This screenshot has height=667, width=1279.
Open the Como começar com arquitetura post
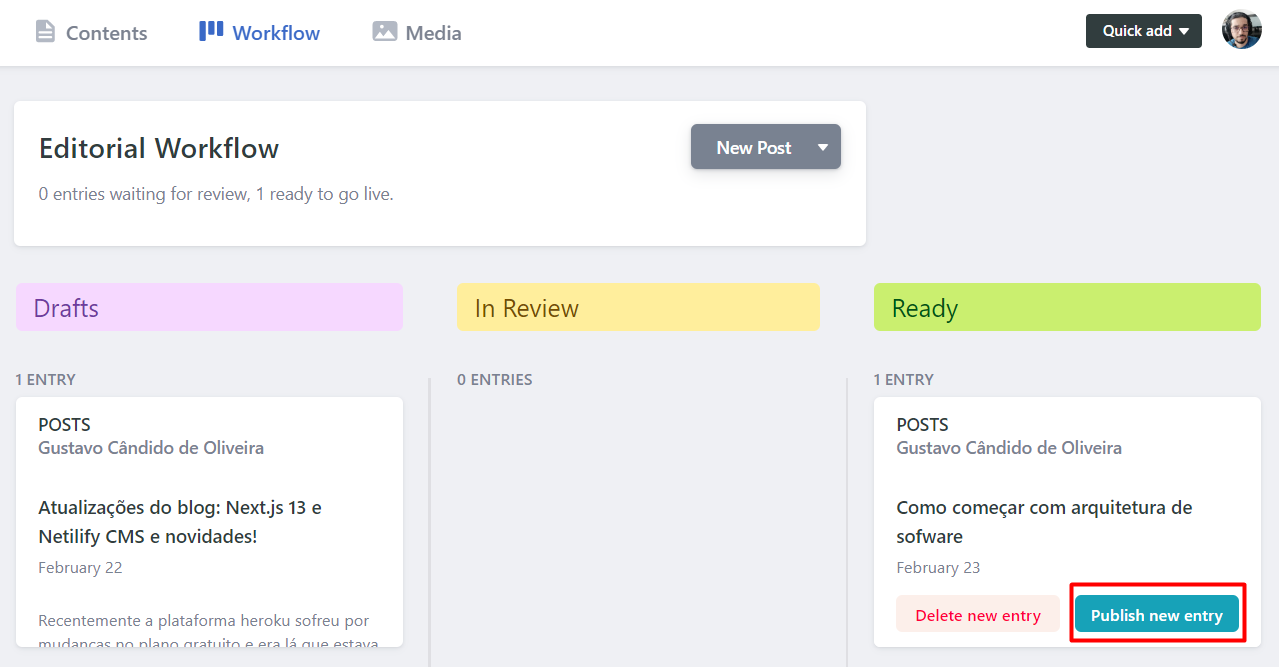click(x=1067, y=522)
